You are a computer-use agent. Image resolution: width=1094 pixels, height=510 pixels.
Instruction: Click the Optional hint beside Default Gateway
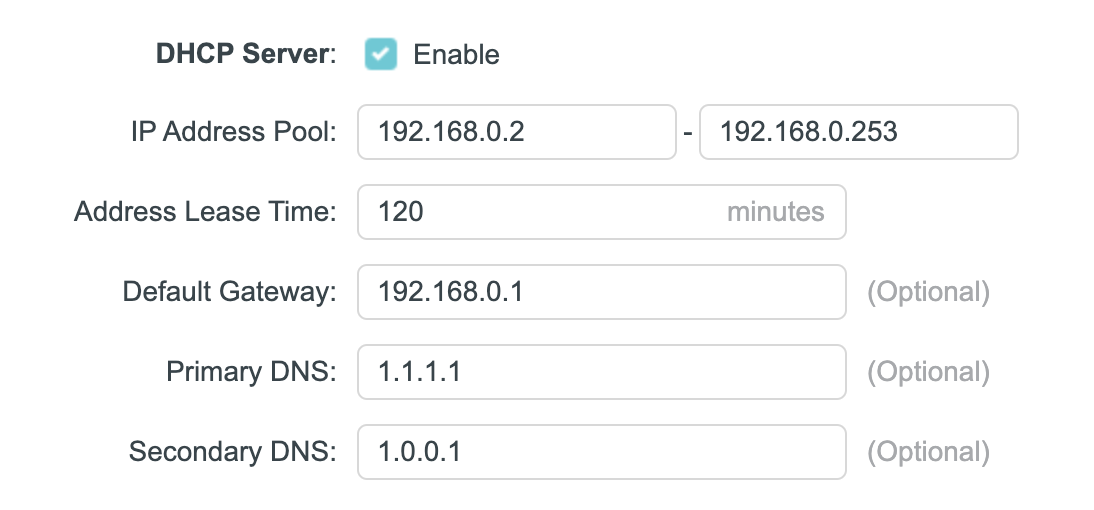click(928, 292)
